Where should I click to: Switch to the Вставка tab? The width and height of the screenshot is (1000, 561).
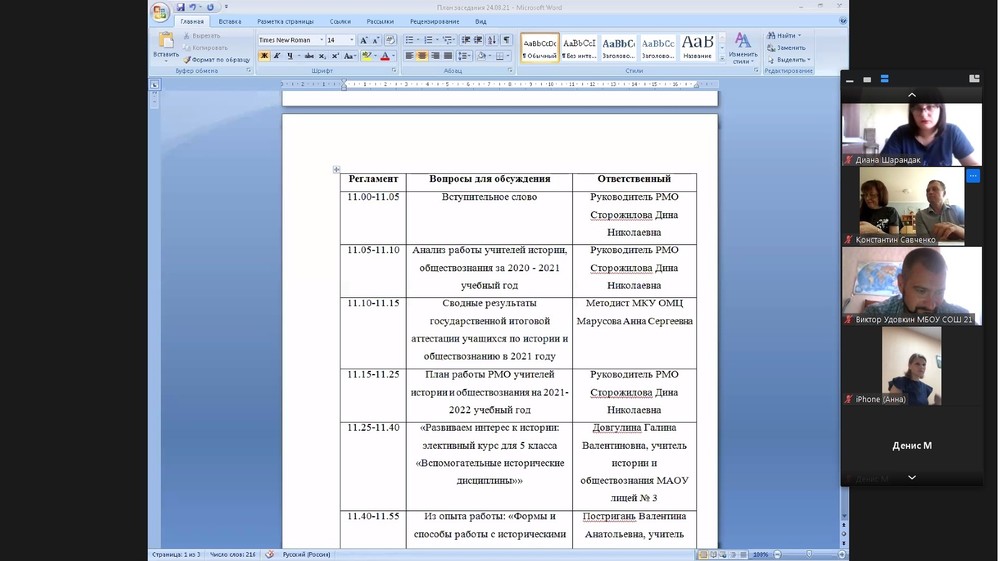[x=230, y=21]
